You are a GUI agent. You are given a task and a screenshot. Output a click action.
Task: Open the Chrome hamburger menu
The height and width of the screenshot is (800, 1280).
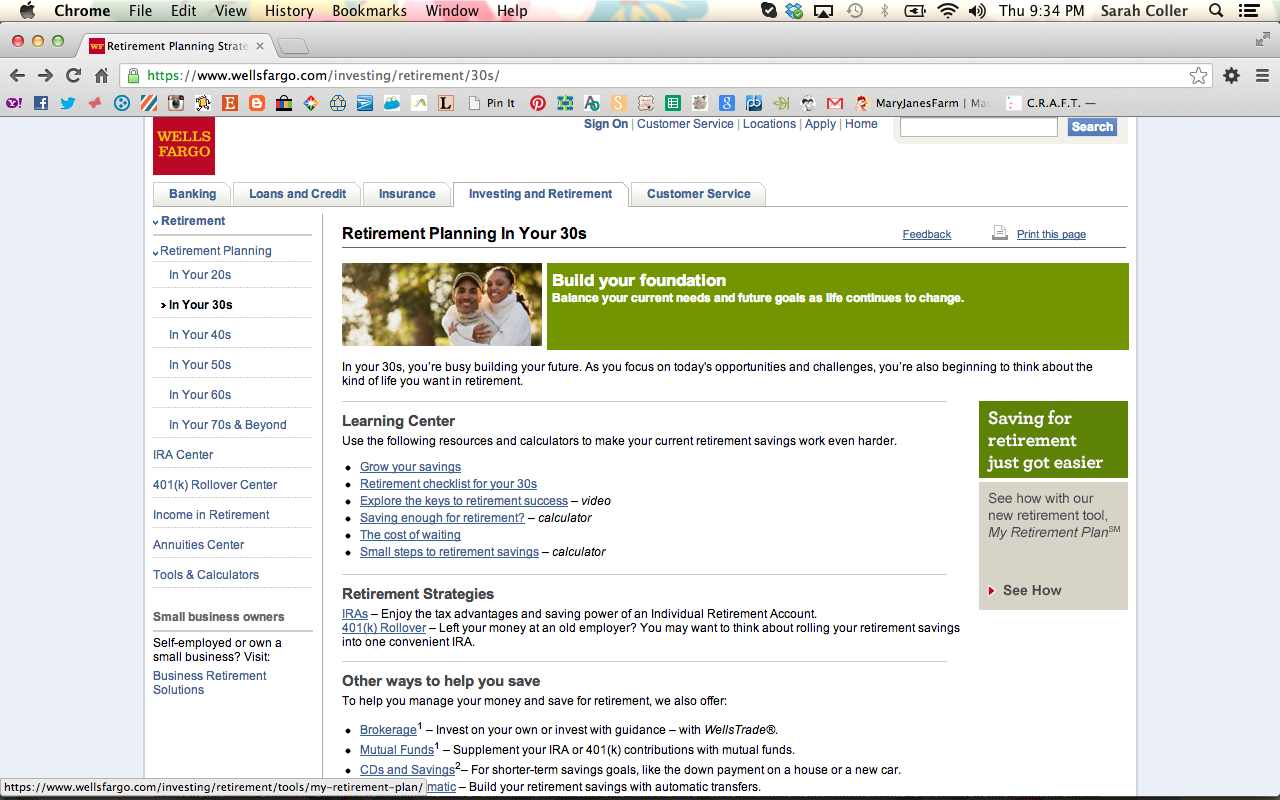point(1262,75)
